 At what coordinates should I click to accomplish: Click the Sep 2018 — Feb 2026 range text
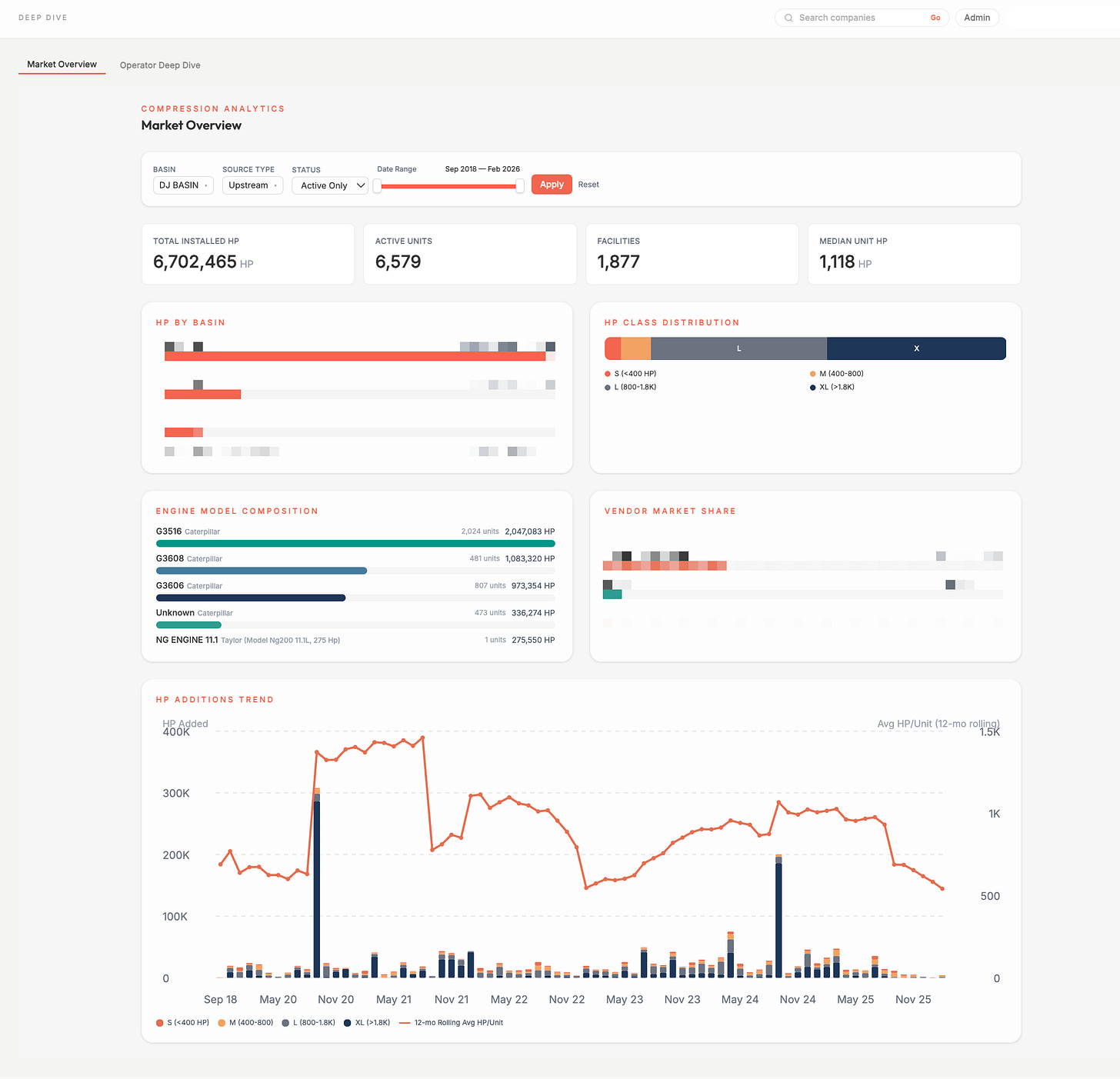pos(482,169)
